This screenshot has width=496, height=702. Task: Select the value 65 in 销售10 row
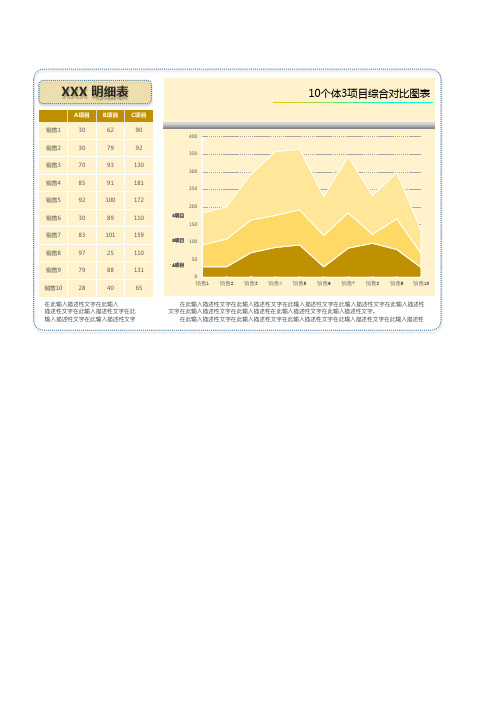(x=139, y=288)
